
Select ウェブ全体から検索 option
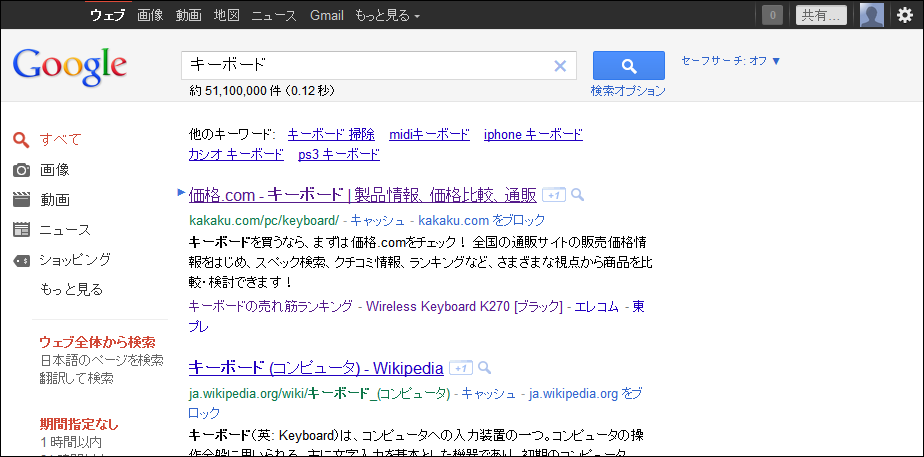coord(98,342)
